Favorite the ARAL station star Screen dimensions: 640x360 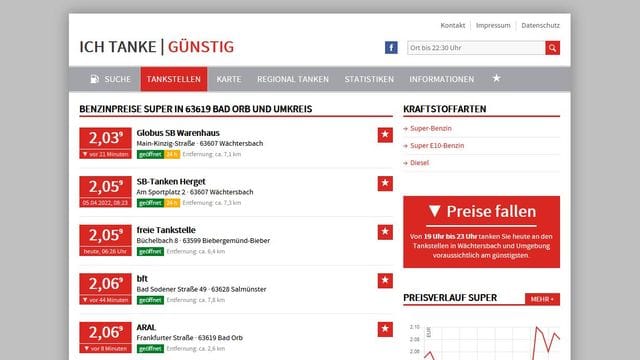pyautogui.click(x=385, y=329)
